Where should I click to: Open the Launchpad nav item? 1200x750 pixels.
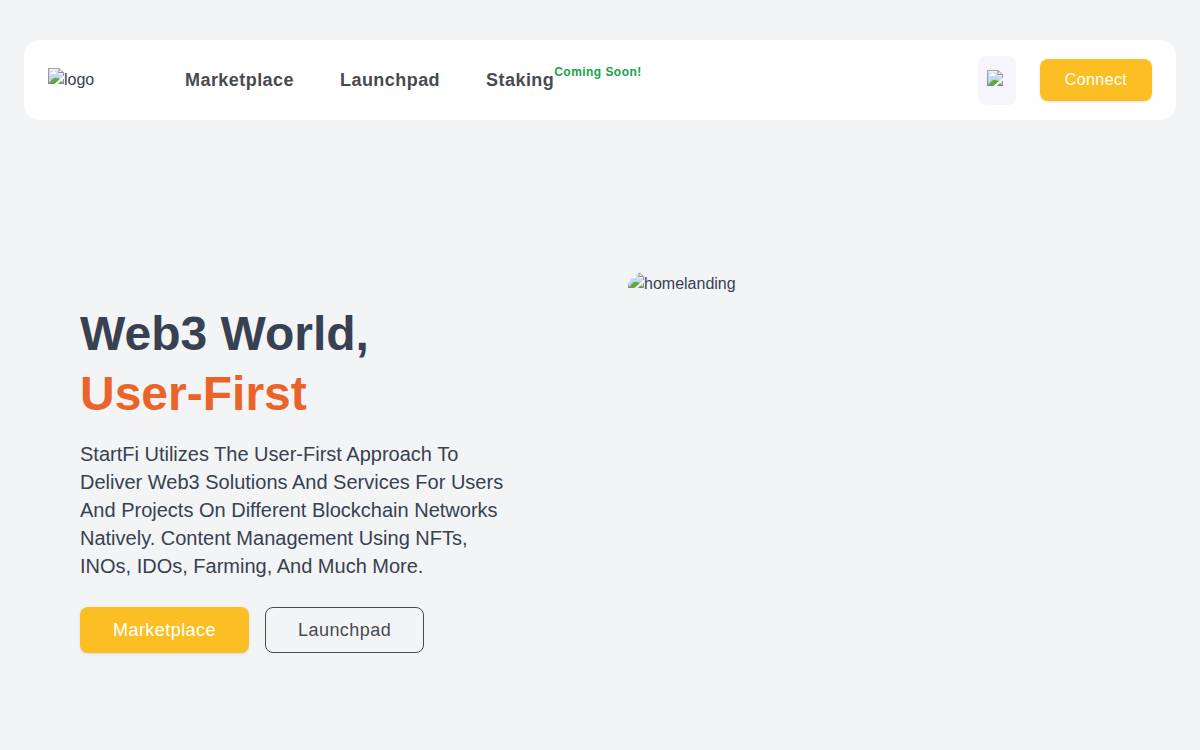coord(390,80)
